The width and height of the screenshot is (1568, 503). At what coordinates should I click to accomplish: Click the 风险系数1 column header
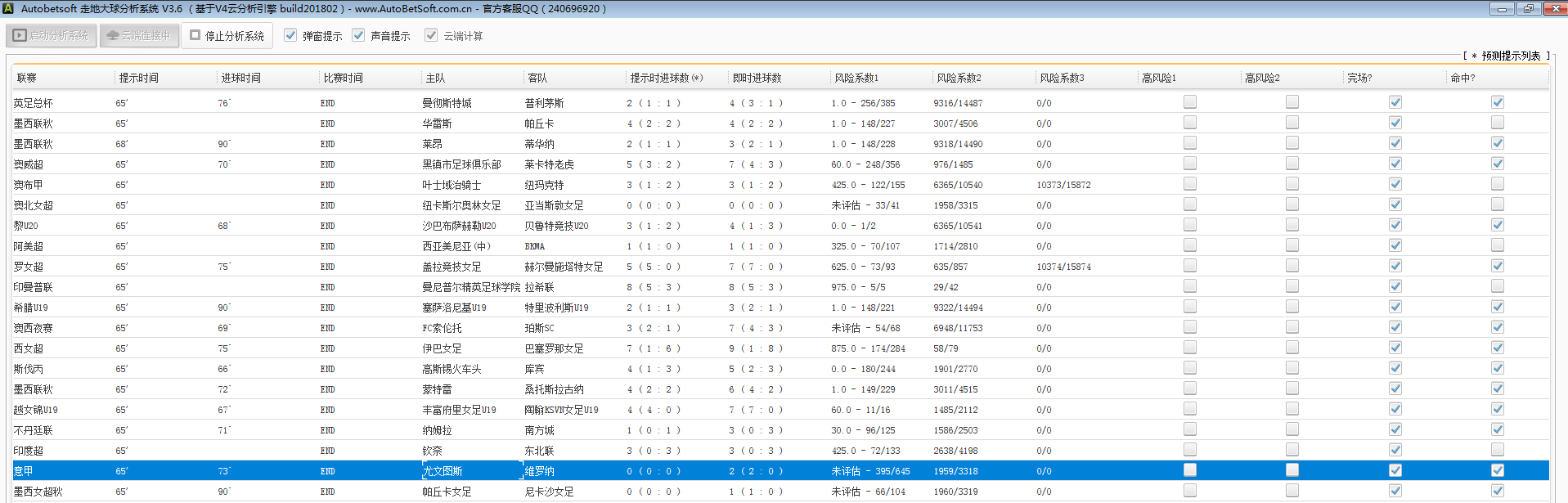[856, 78]
